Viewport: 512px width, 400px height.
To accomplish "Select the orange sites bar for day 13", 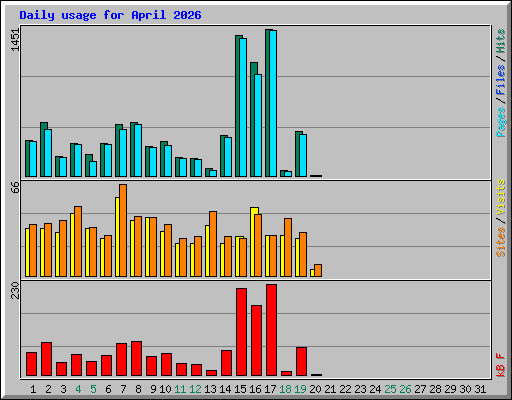I will [x=213, y=244].
